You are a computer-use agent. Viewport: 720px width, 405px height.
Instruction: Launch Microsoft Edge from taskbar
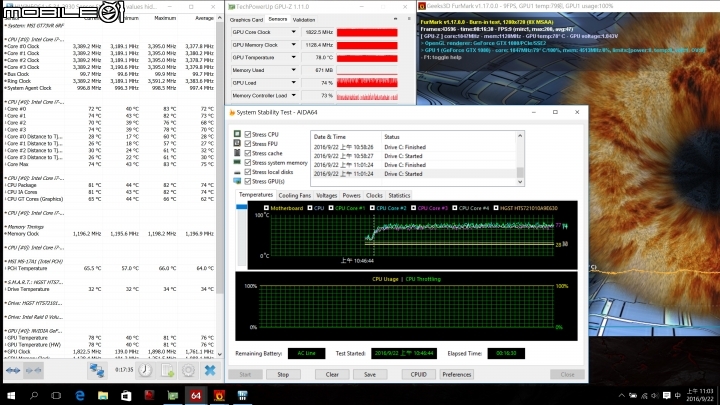[x=80, y=395]
